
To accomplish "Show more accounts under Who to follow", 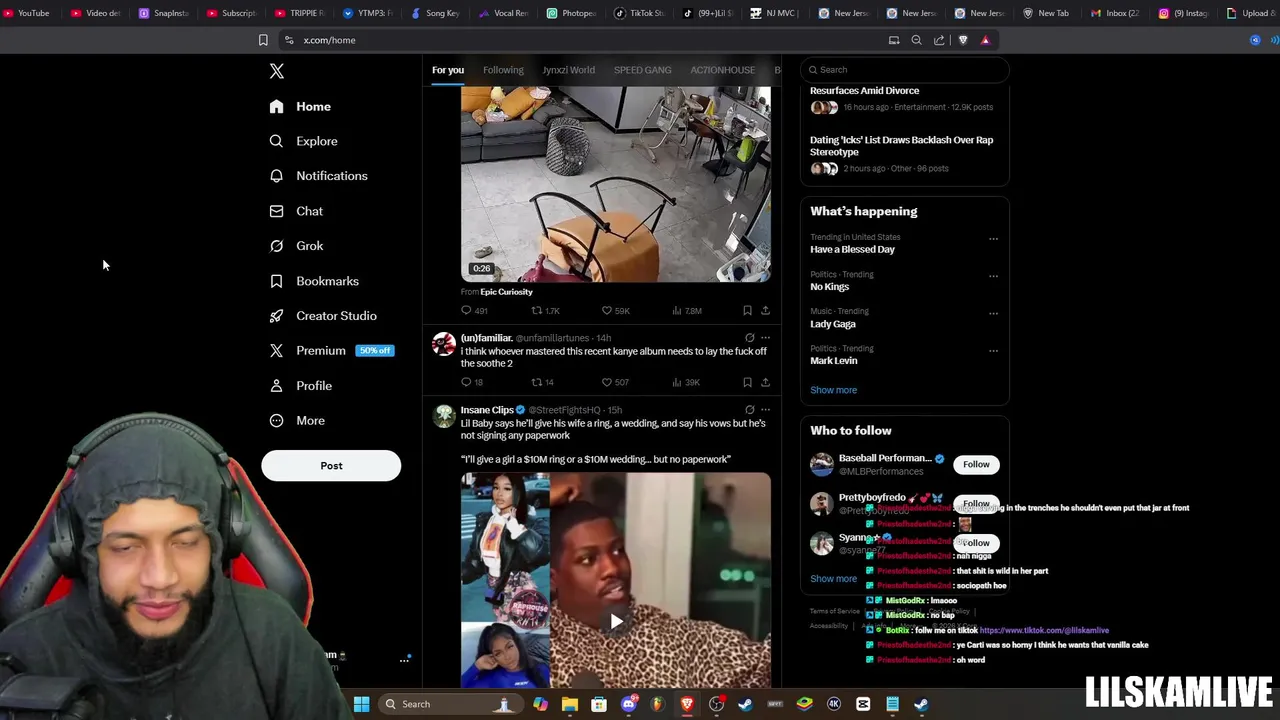I will (x=833, y=579).
